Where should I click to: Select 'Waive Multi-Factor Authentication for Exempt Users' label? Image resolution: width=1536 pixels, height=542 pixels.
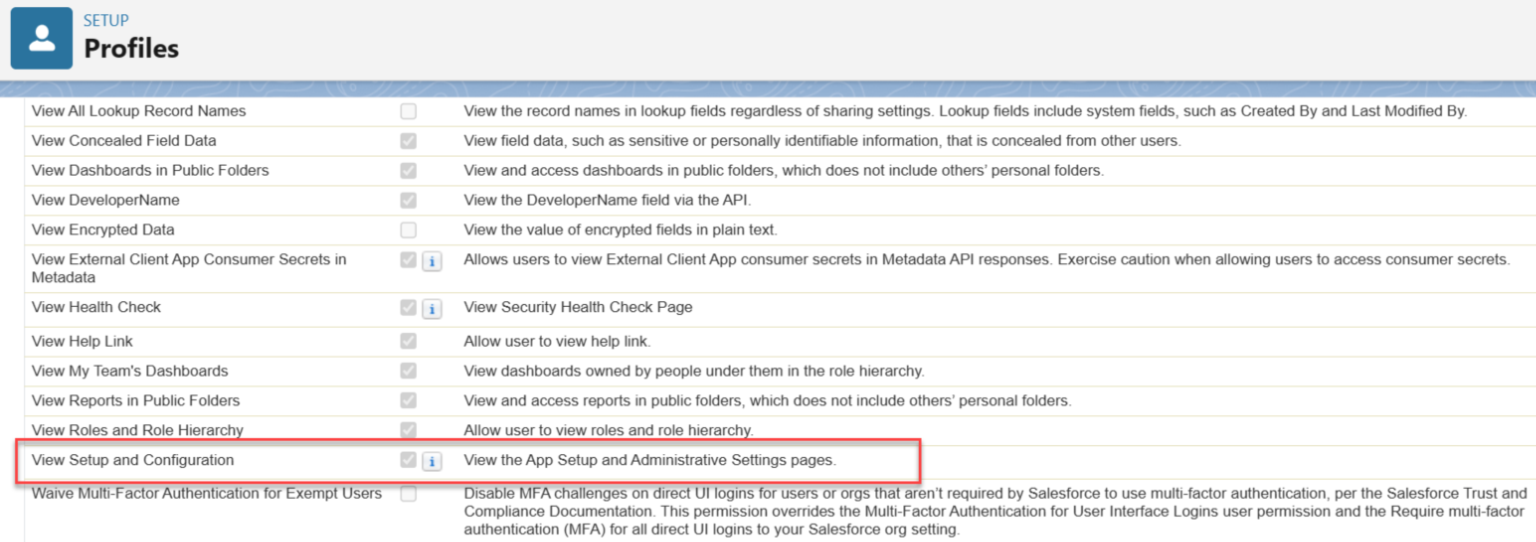207,494
